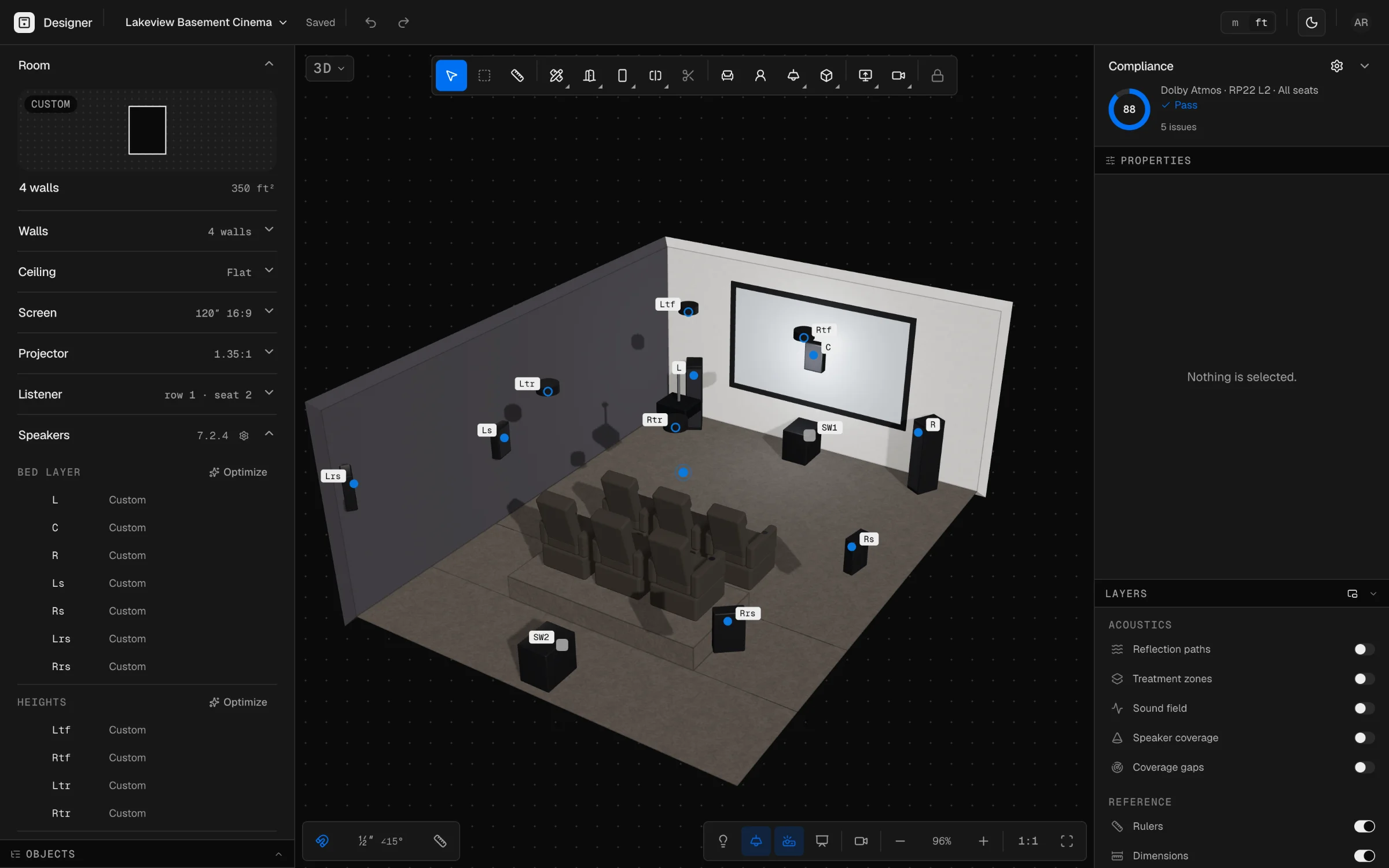Choose the marquee selection tool
This screenshot has width=1389, height=868.
(484, 76)
